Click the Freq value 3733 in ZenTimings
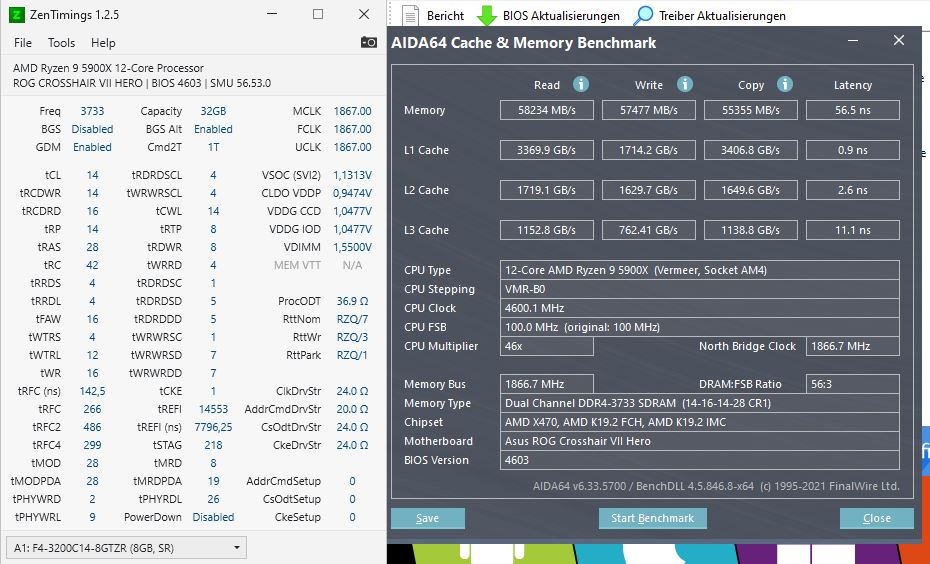Screen dimensions: 930x564 92,111
